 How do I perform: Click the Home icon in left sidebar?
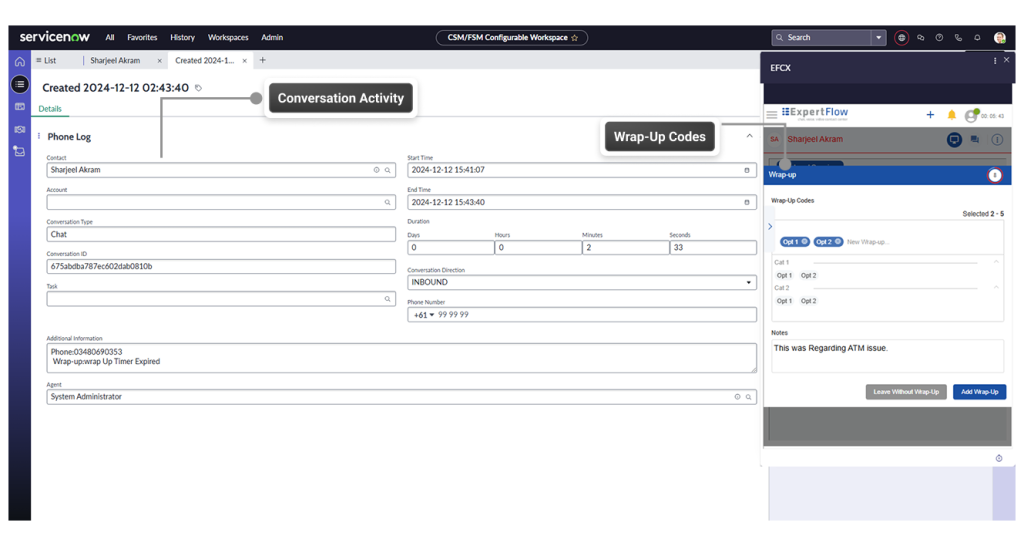pyautogui.click(x=19, y=61)
